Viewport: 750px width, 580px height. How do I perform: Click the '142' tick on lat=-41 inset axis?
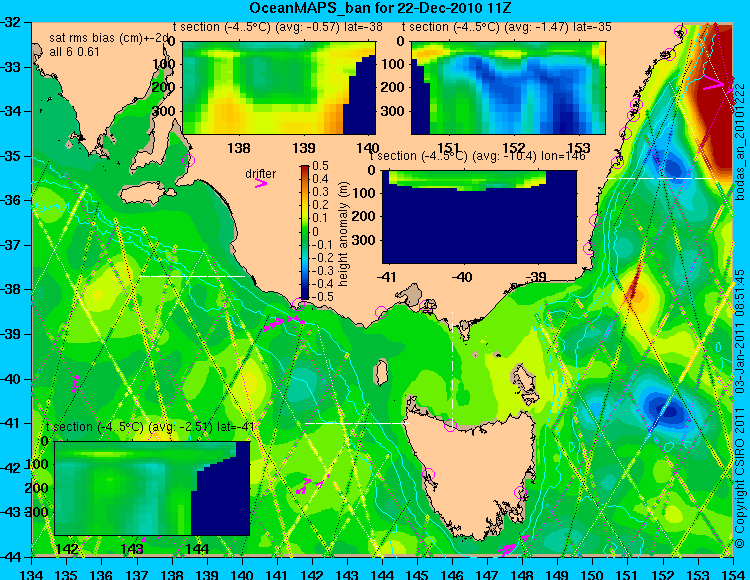[67, 548]
